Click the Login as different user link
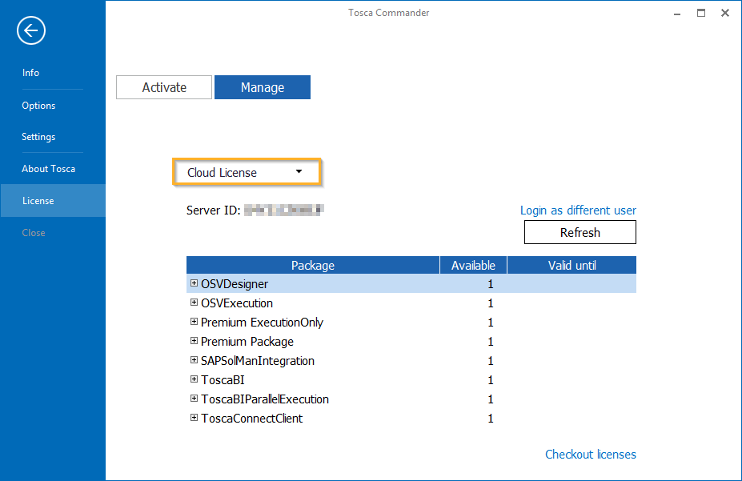 tap(578, 210)
